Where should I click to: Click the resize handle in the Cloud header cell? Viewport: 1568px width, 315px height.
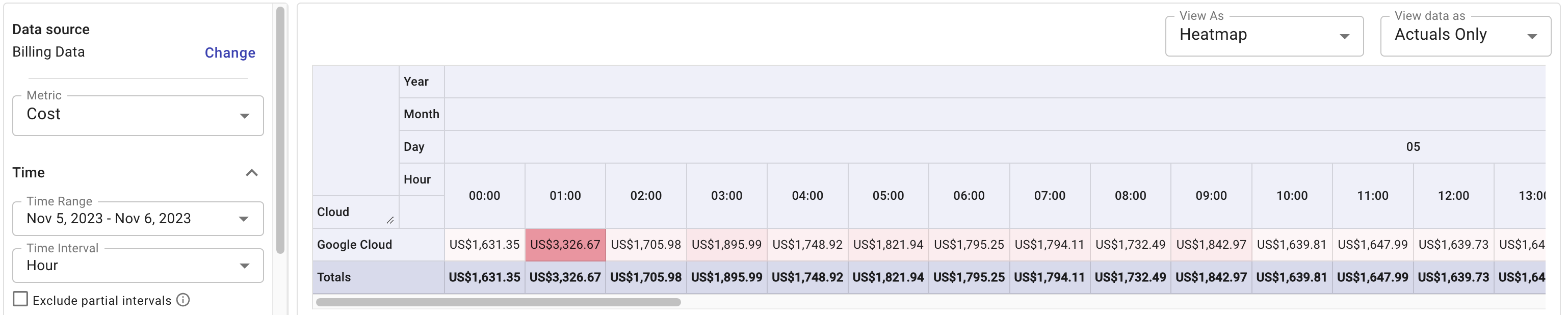coord(389,220)
